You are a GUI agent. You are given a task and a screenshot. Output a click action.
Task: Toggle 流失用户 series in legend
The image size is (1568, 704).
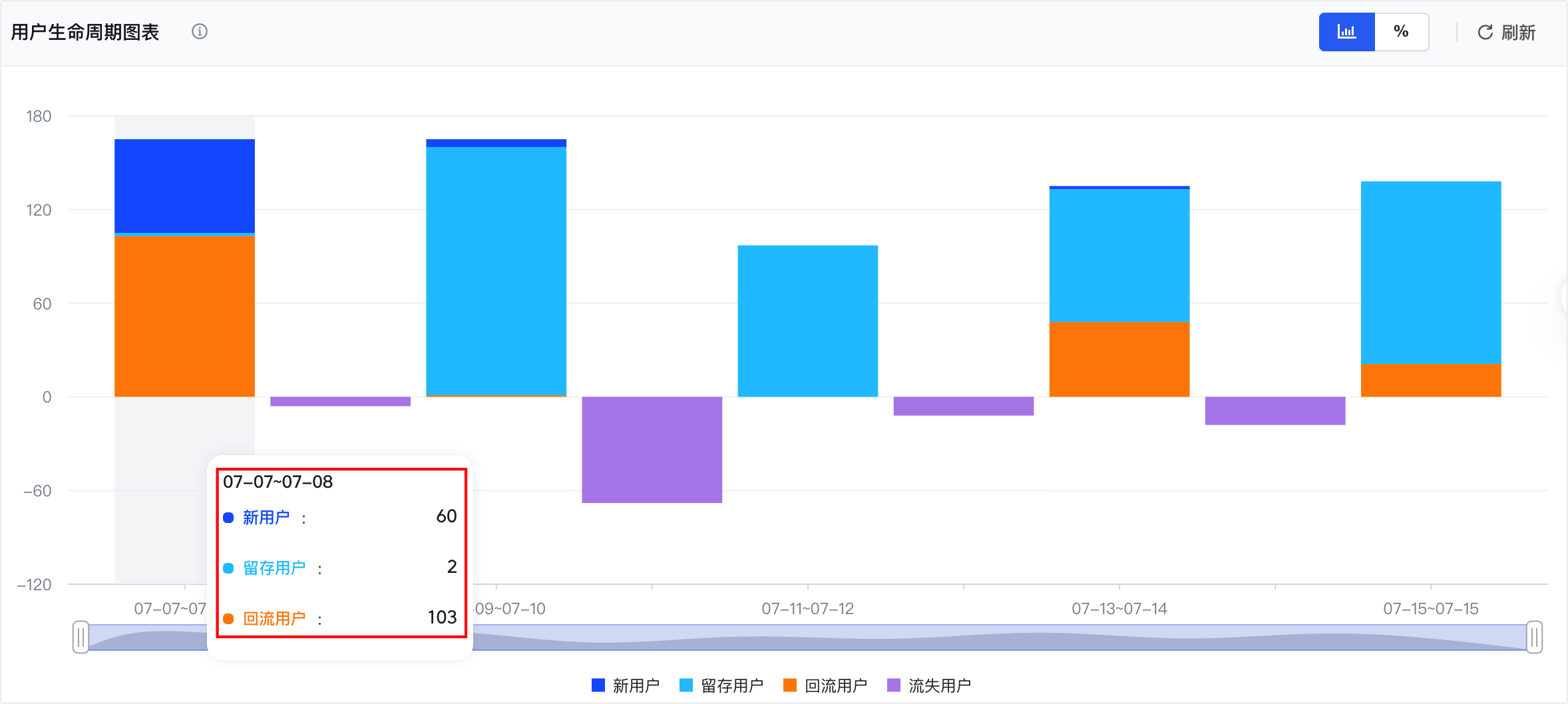929,685
